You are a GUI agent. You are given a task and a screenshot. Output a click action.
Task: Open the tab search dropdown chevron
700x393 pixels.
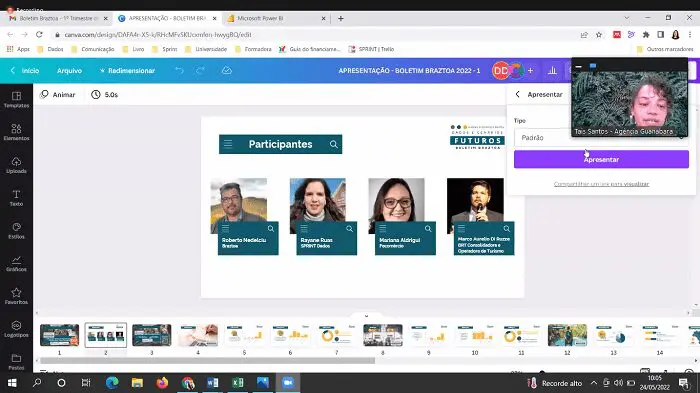click(x=627, y=18)
